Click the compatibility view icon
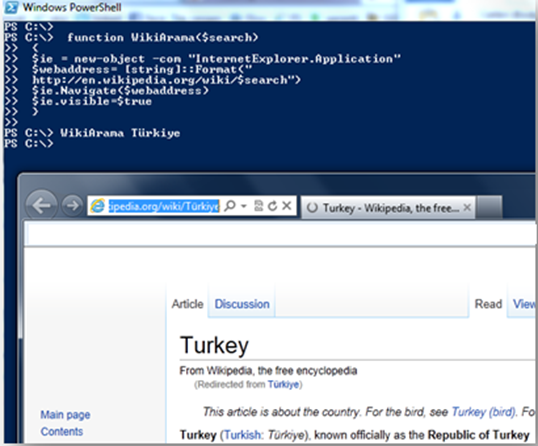The width and height of the screenshot is (538, 446). (258, 206)
